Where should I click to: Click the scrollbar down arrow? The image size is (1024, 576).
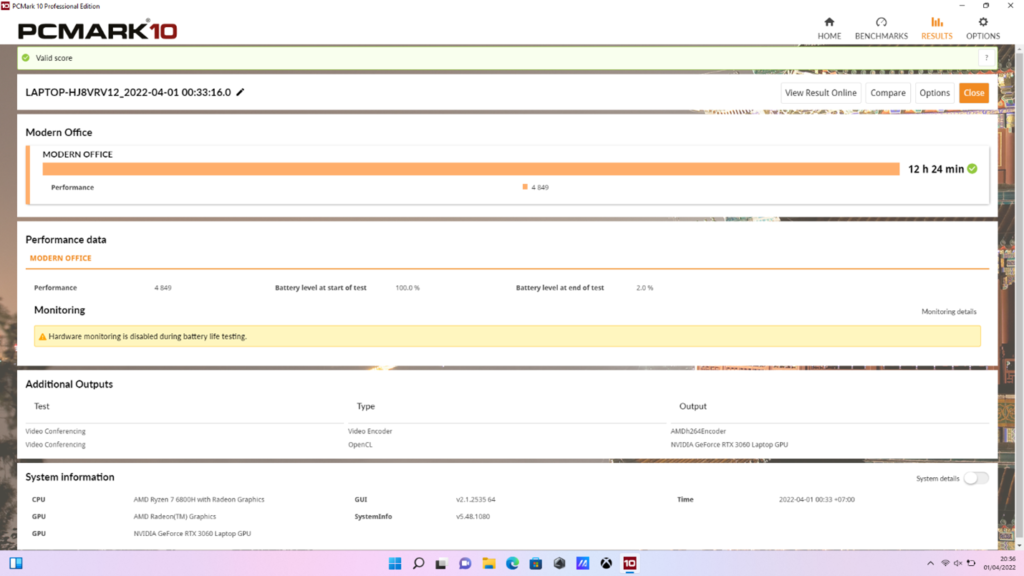[x=1019, y=545]
